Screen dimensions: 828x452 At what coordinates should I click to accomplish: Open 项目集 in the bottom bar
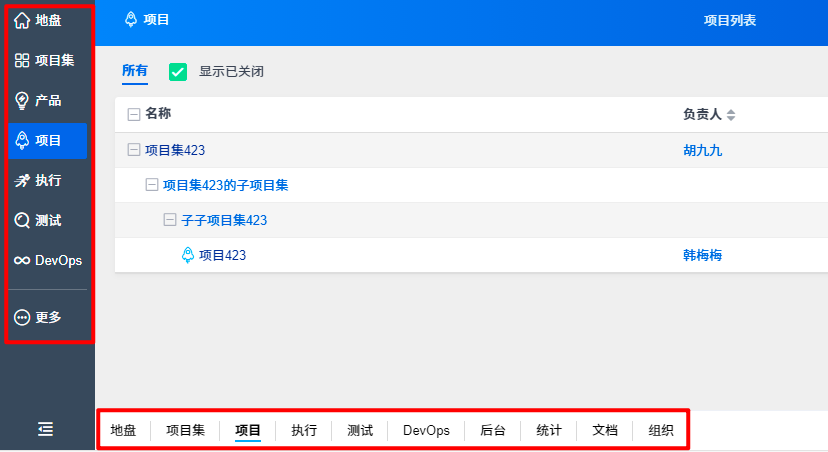[185, 430]
